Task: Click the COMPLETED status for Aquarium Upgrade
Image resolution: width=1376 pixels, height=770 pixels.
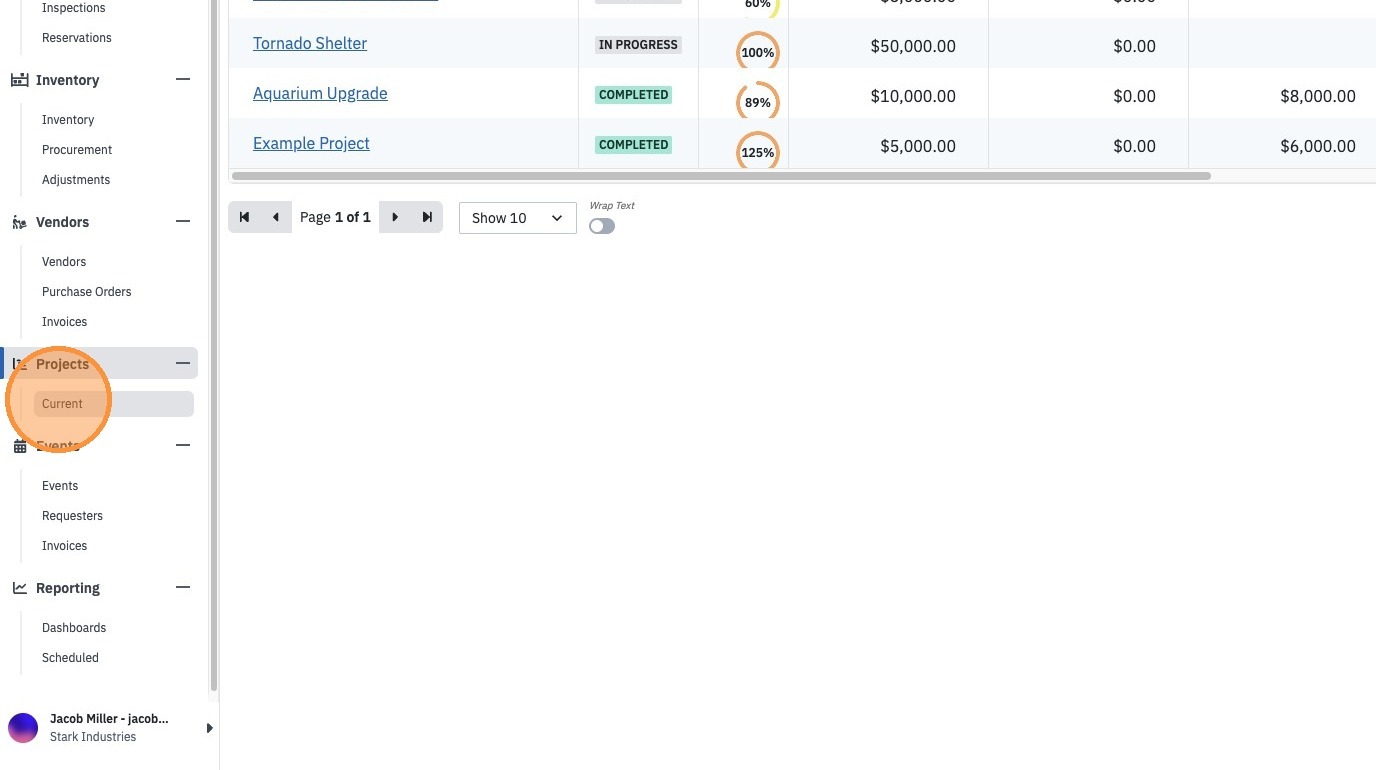Action: [634, 95]
